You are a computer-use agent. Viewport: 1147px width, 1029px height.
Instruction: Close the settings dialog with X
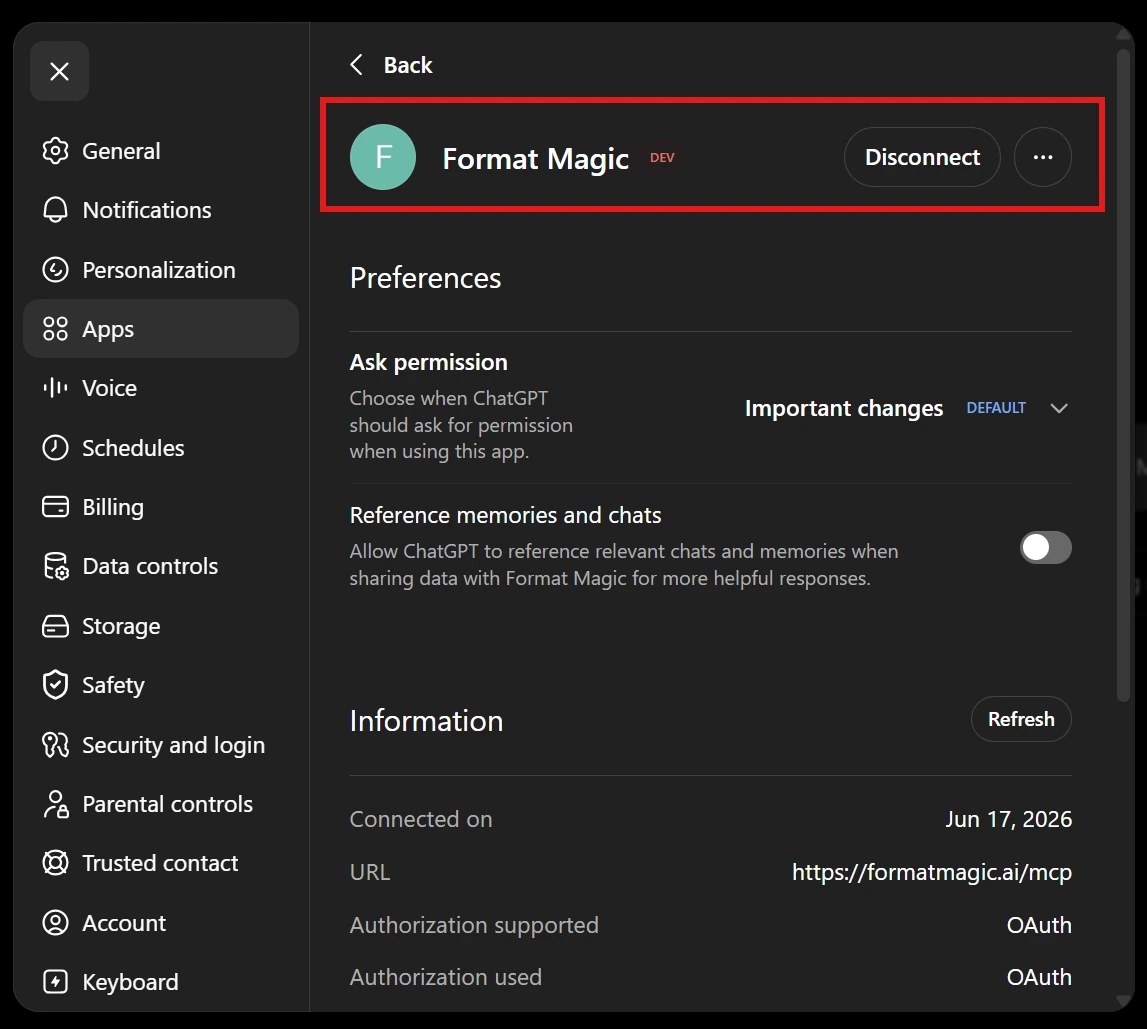[x=59, y=71]
